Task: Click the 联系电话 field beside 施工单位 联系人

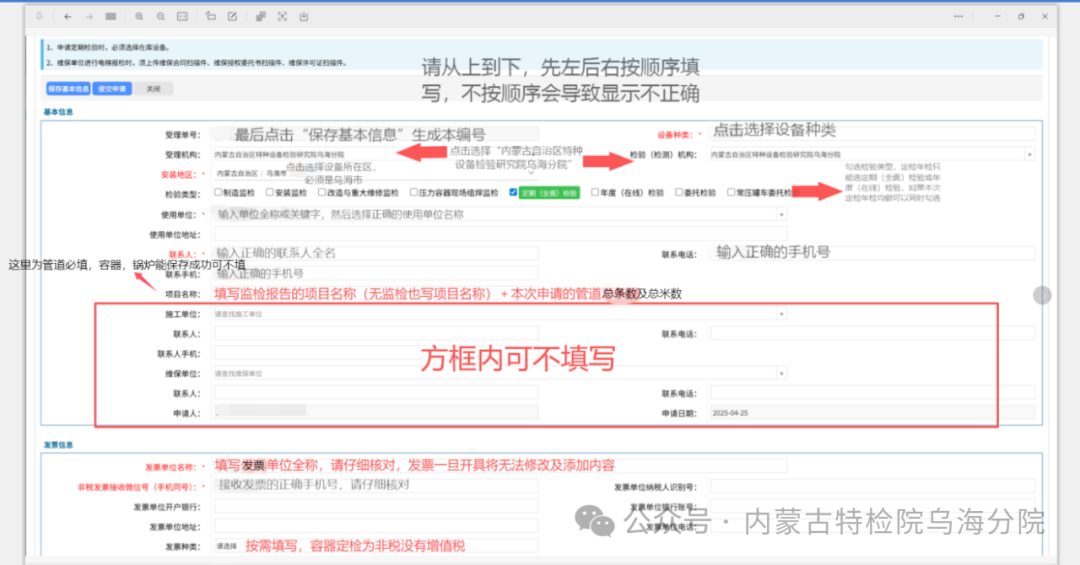Action: point(873,334)
